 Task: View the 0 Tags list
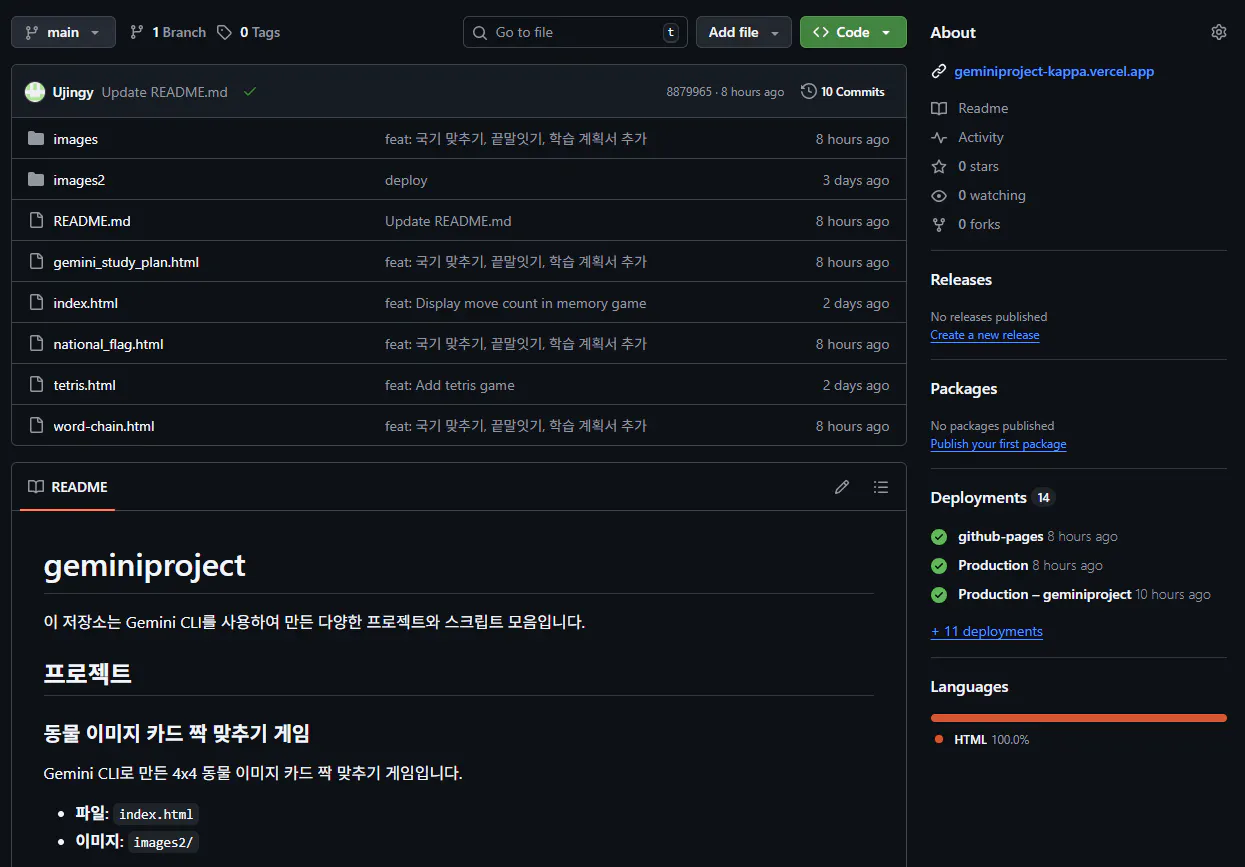pos(248,32)
